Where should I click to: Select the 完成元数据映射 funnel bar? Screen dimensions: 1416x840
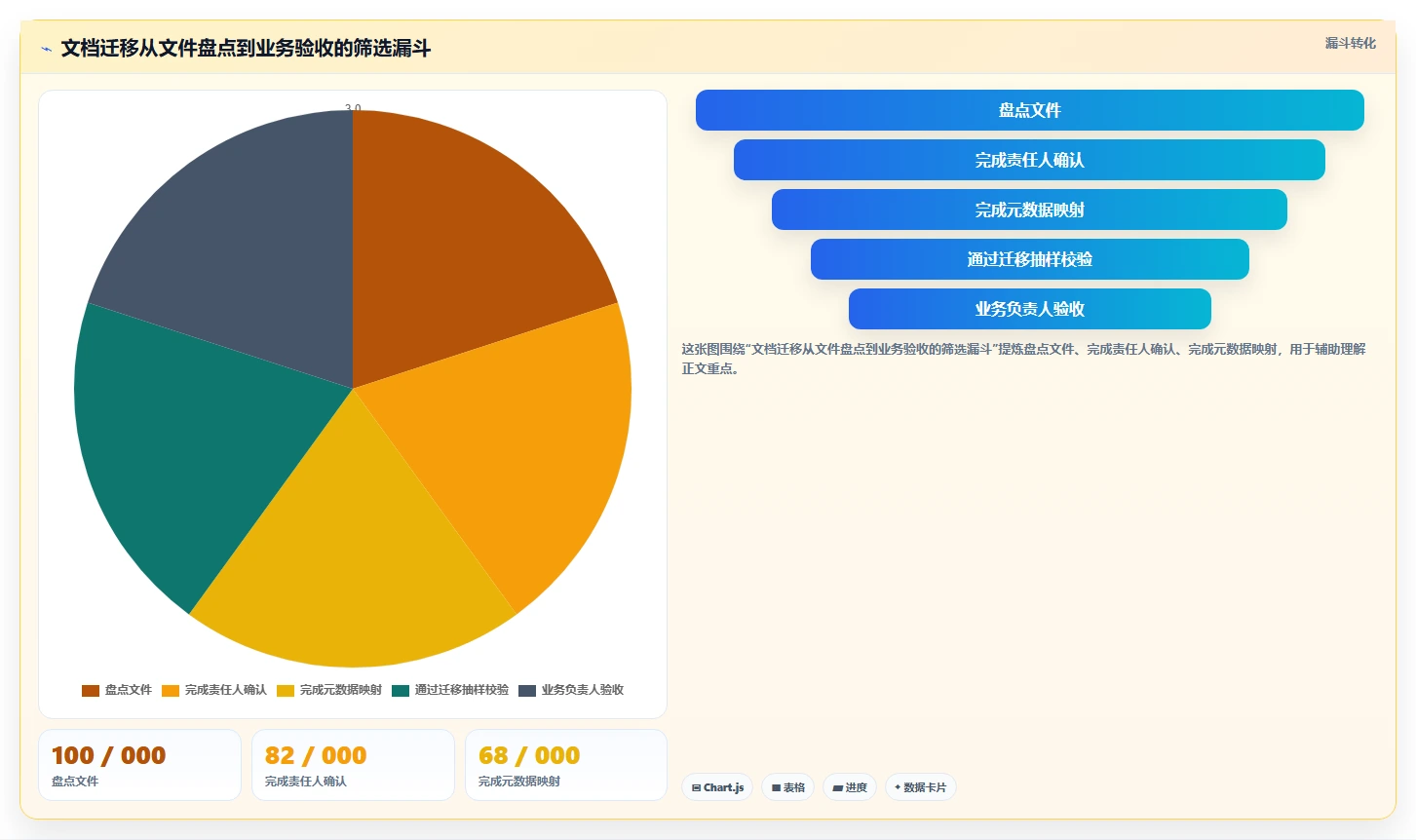(x=1029, y=210)
